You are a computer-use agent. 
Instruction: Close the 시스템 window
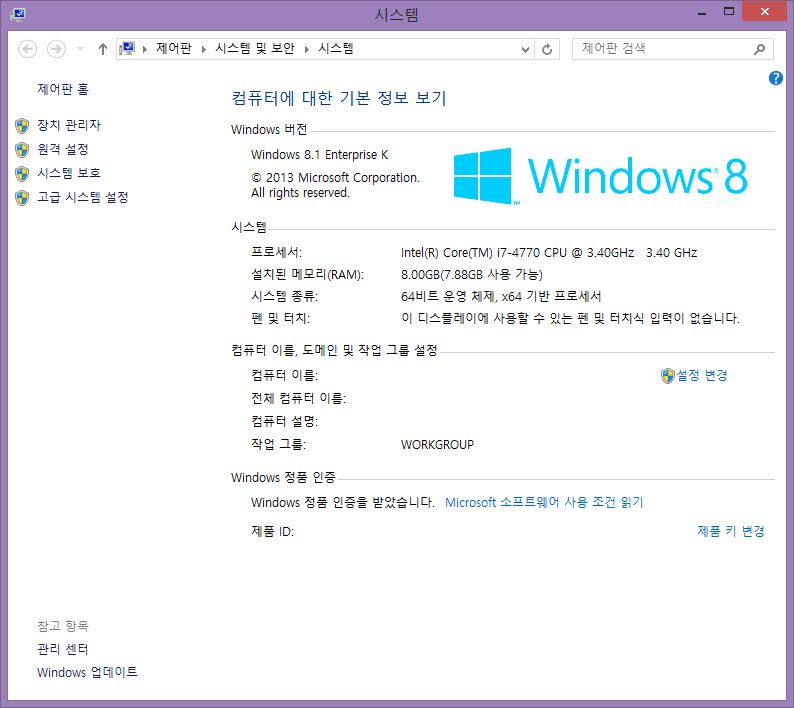765,11
